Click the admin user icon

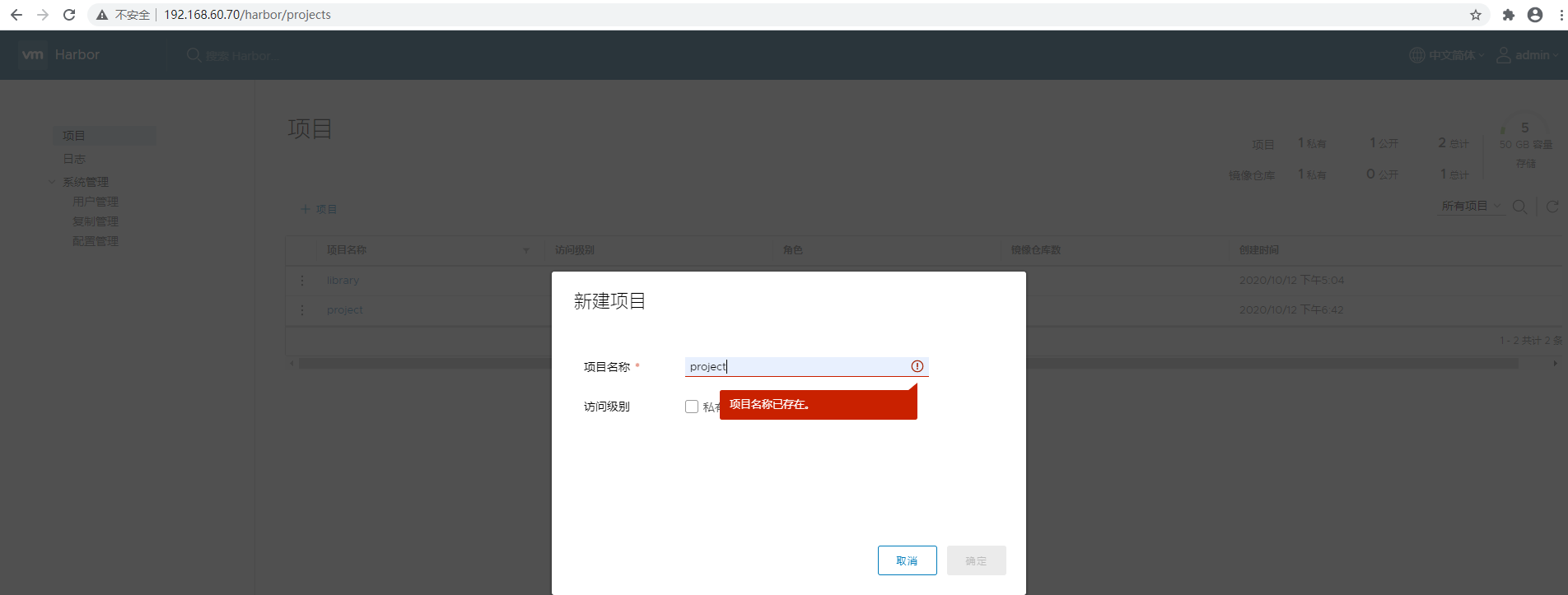[x=1504, y=55]
